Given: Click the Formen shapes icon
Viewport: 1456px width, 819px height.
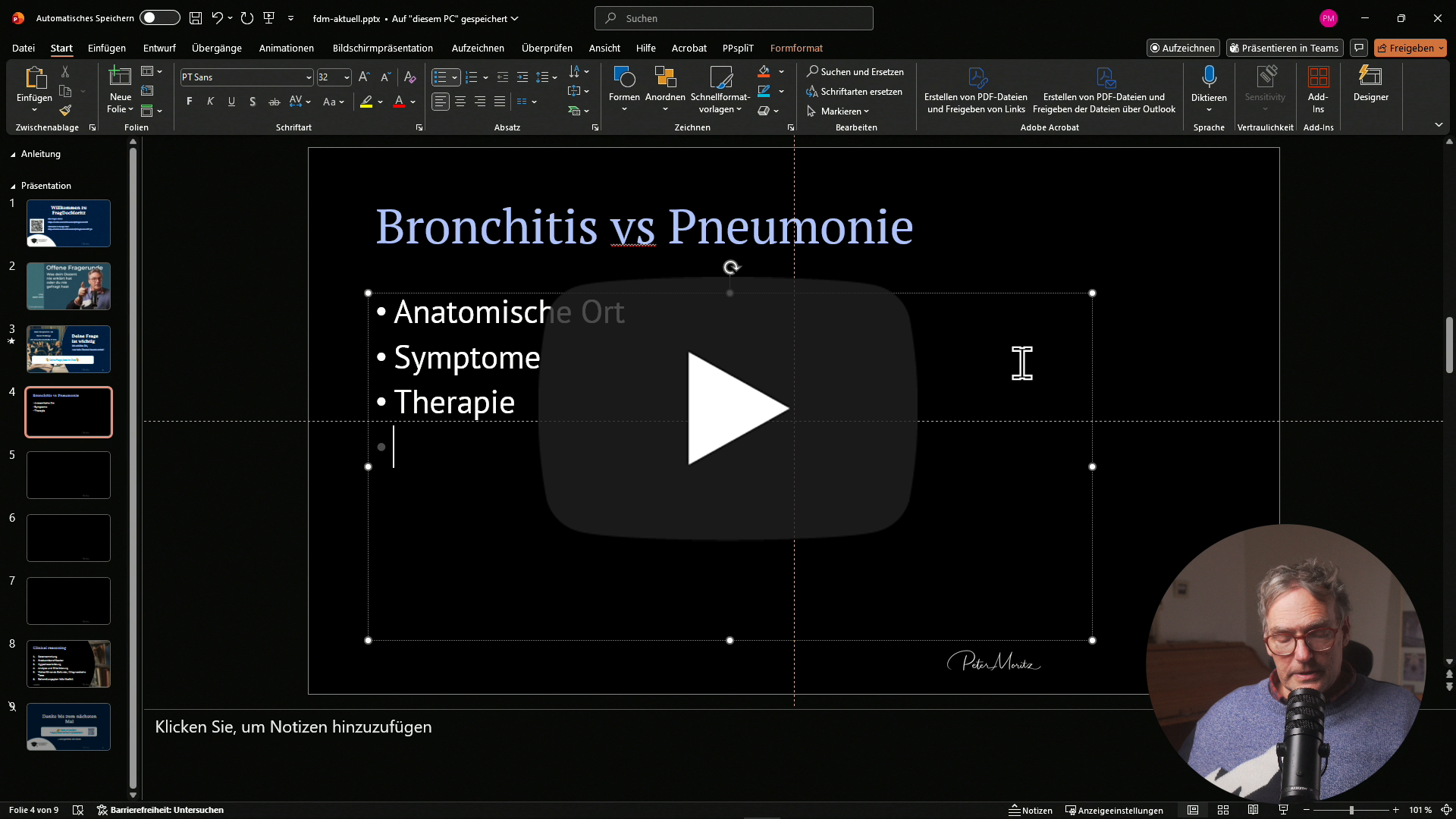Looking at the screenshot, I should pyautogui.click(x=623, y=77).
